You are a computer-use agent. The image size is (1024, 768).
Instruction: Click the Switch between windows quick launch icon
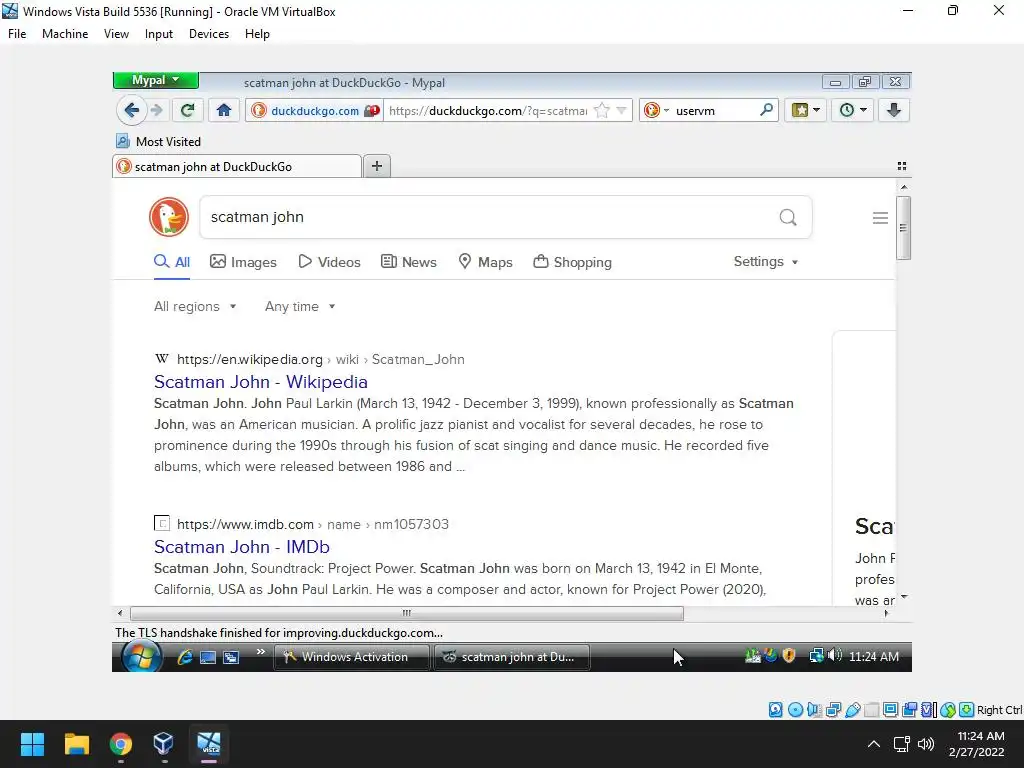click(x=231, y=657)
